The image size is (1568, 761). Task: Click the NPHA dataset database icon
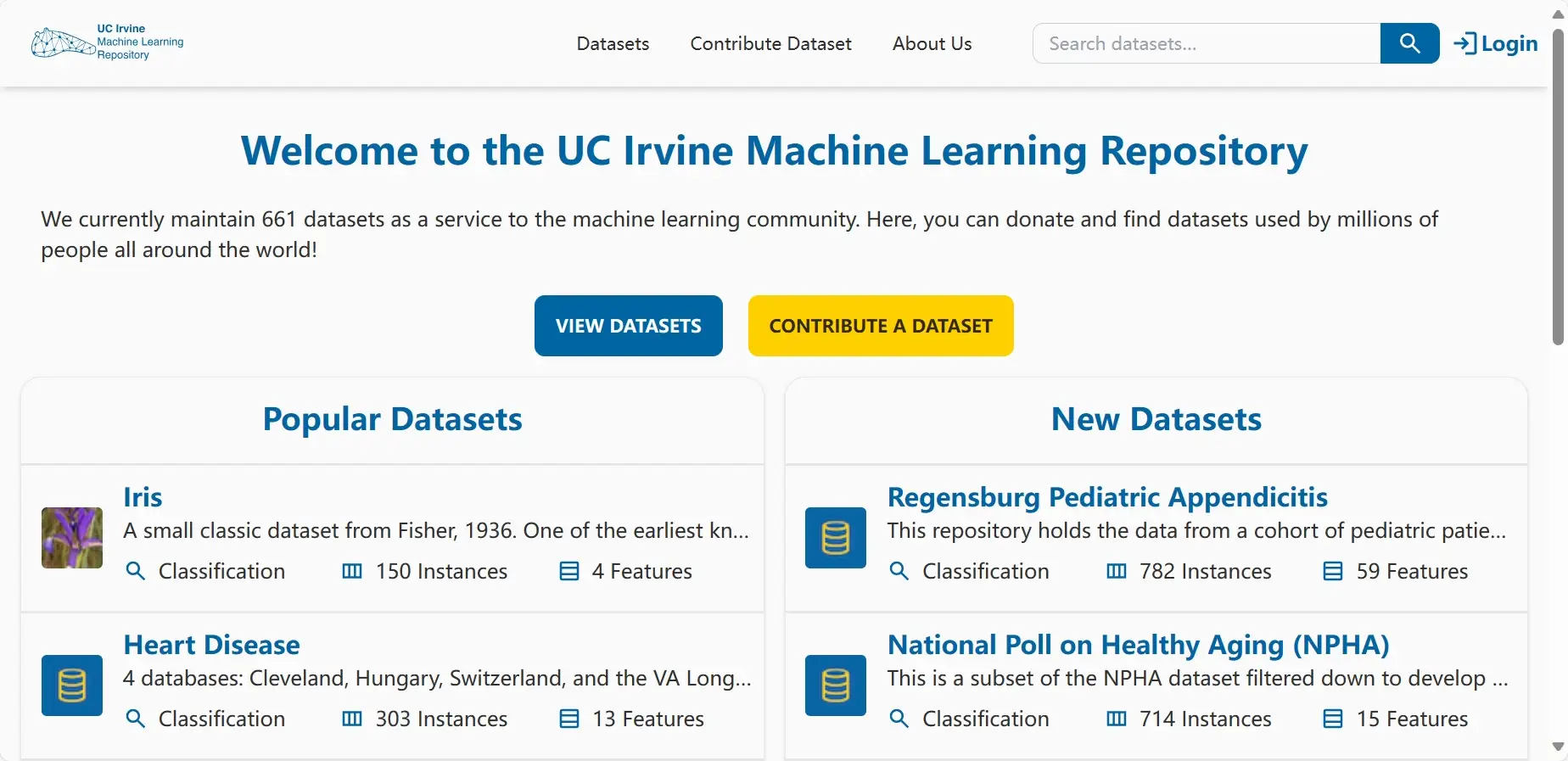[836, 685]
